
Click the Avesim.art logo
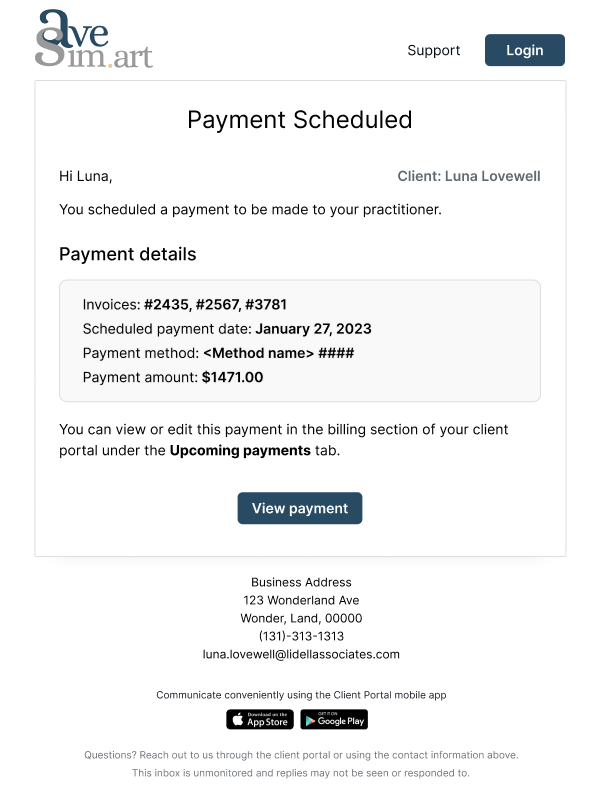(93, 40)
